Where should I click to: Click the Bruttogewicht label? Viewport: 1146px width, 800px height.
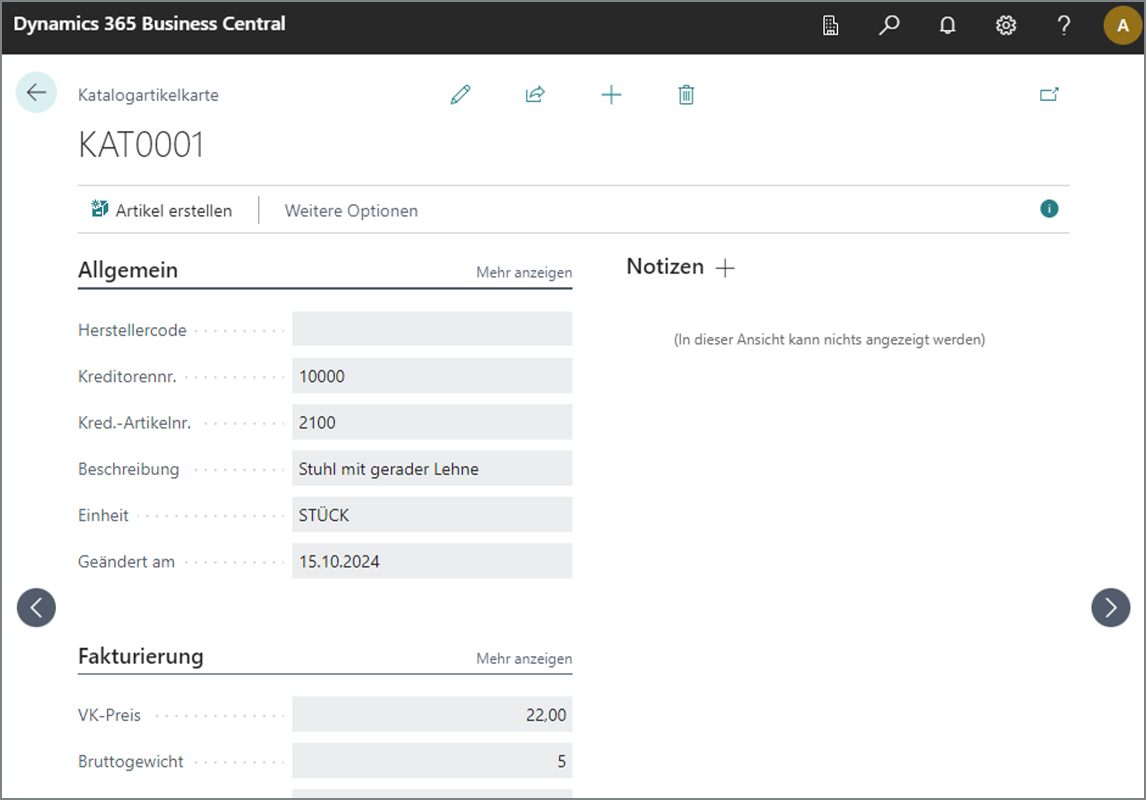[x=131, y=762]
